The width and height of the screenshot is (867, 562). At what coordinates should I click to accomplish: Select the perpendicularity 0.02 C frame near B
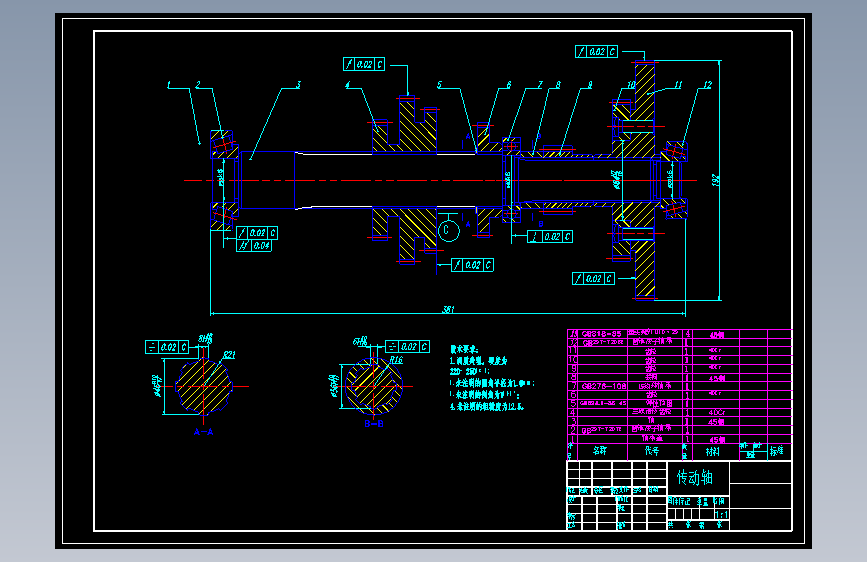tap(550, 237)
